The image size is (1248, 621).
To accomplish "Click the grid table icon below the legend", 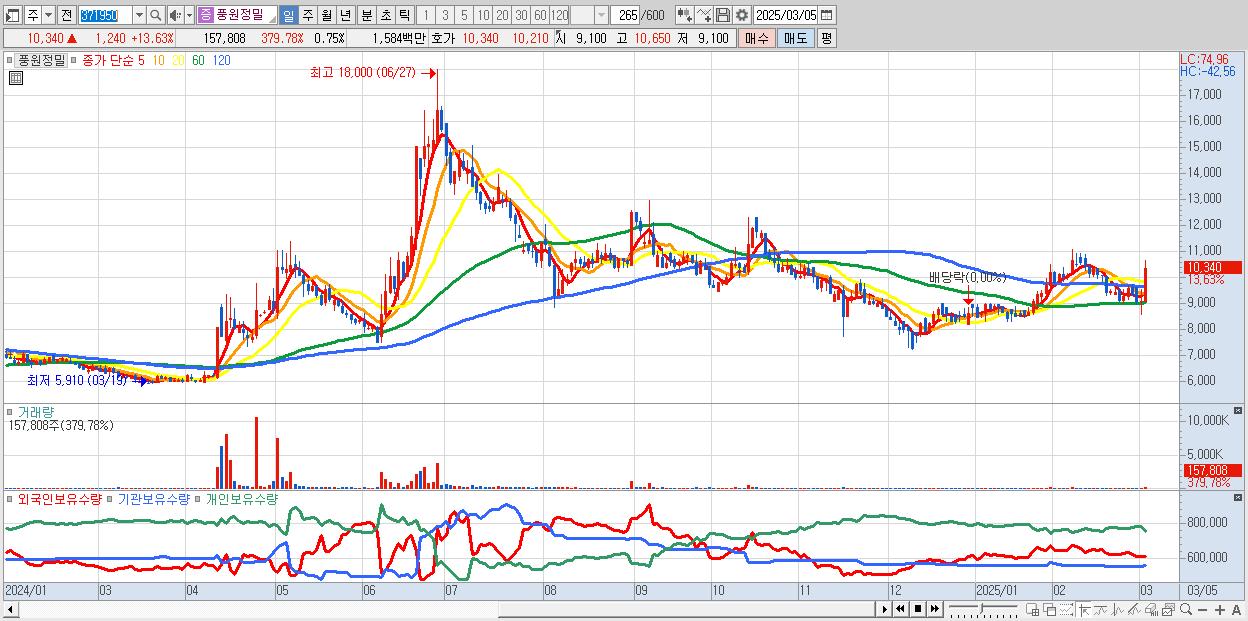I will pos(15,78).
